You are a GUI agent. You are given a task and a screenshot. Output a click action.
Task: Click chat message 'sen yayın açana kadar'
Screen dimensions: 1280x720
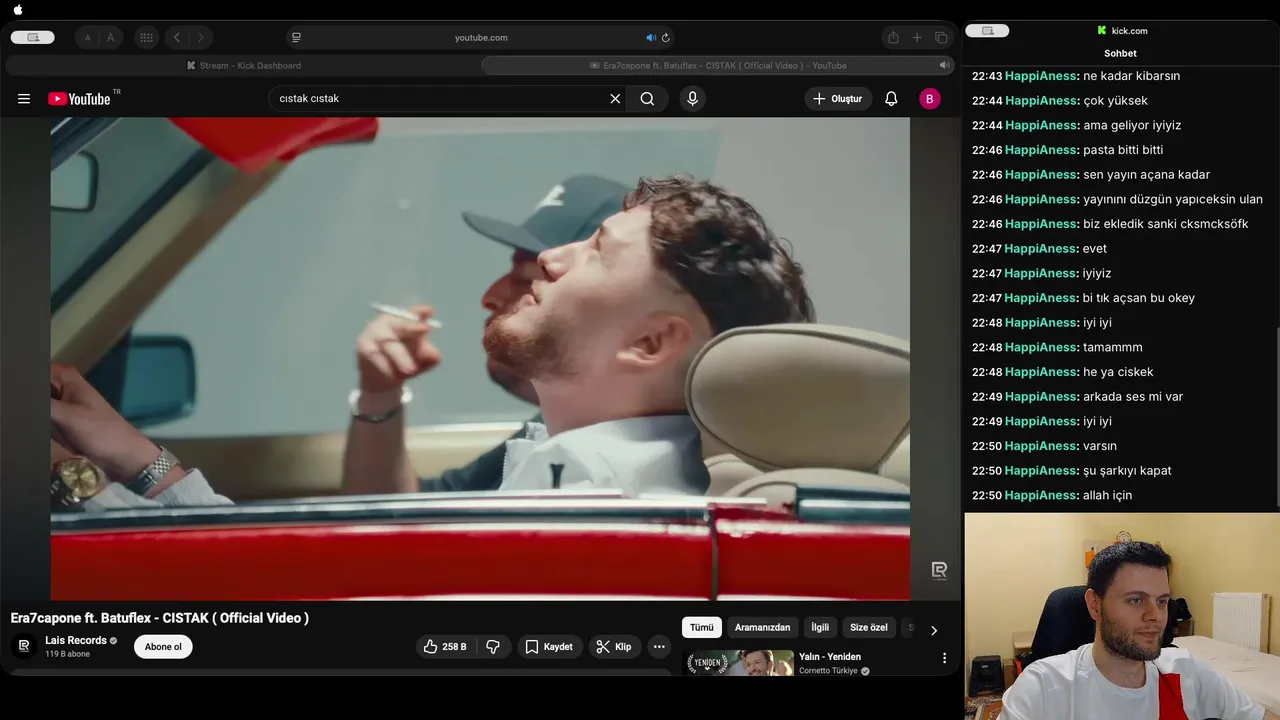pos(1146,175)
